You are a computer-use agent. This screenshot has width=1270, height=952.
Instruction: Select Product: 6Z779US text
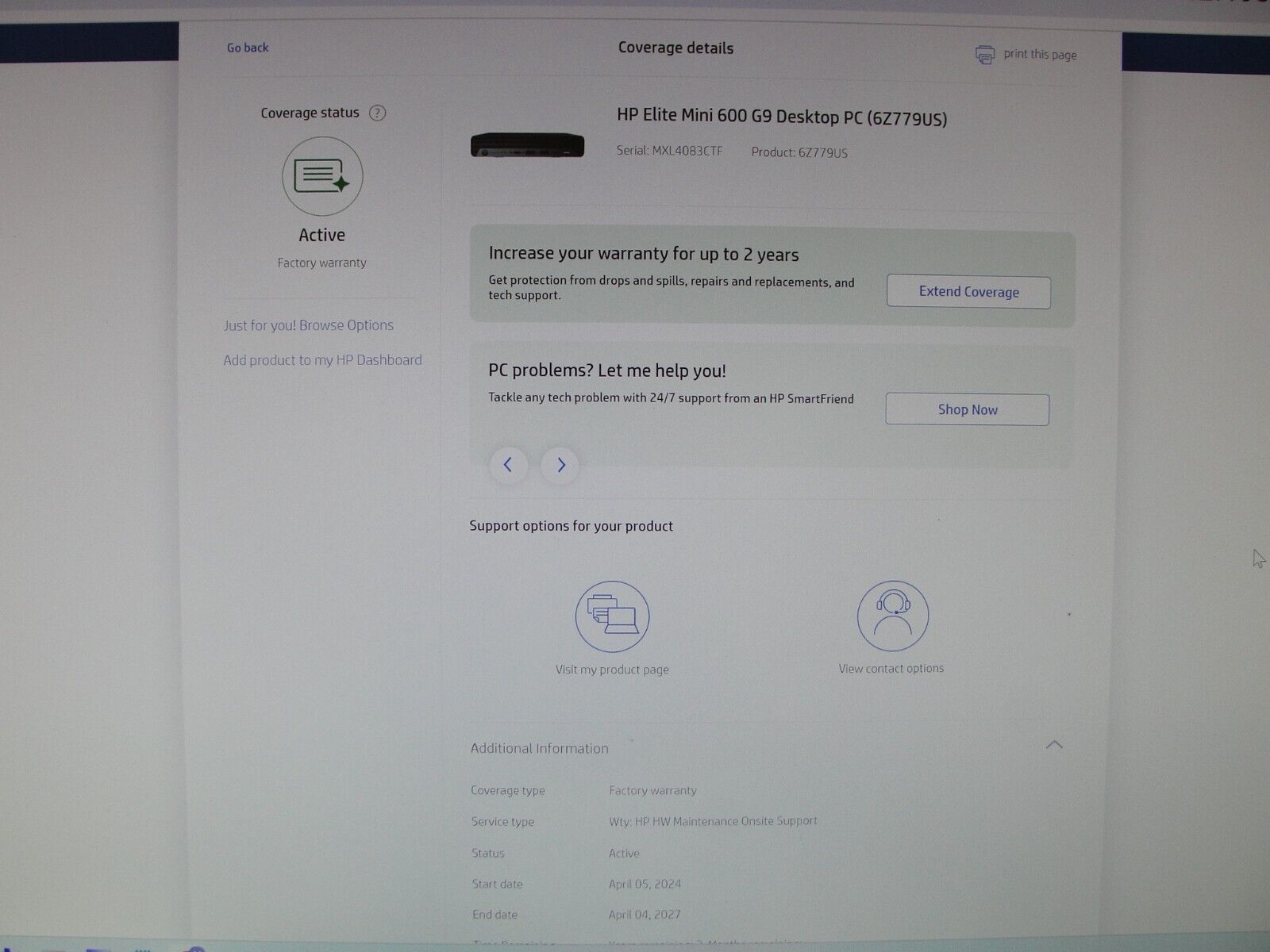point(799,152)
